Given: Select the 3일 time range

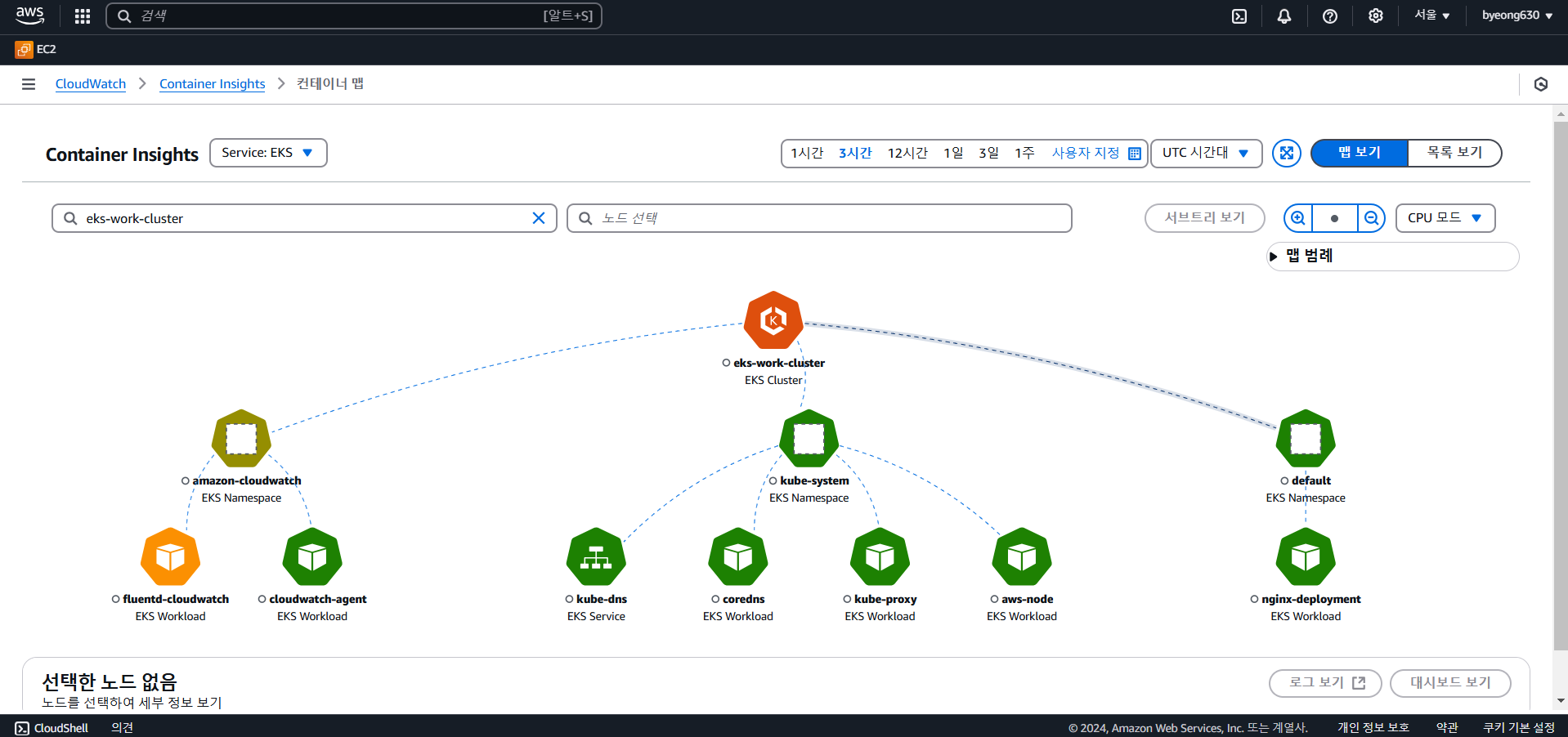Looking at the screenshot, I should pos(988,154).
